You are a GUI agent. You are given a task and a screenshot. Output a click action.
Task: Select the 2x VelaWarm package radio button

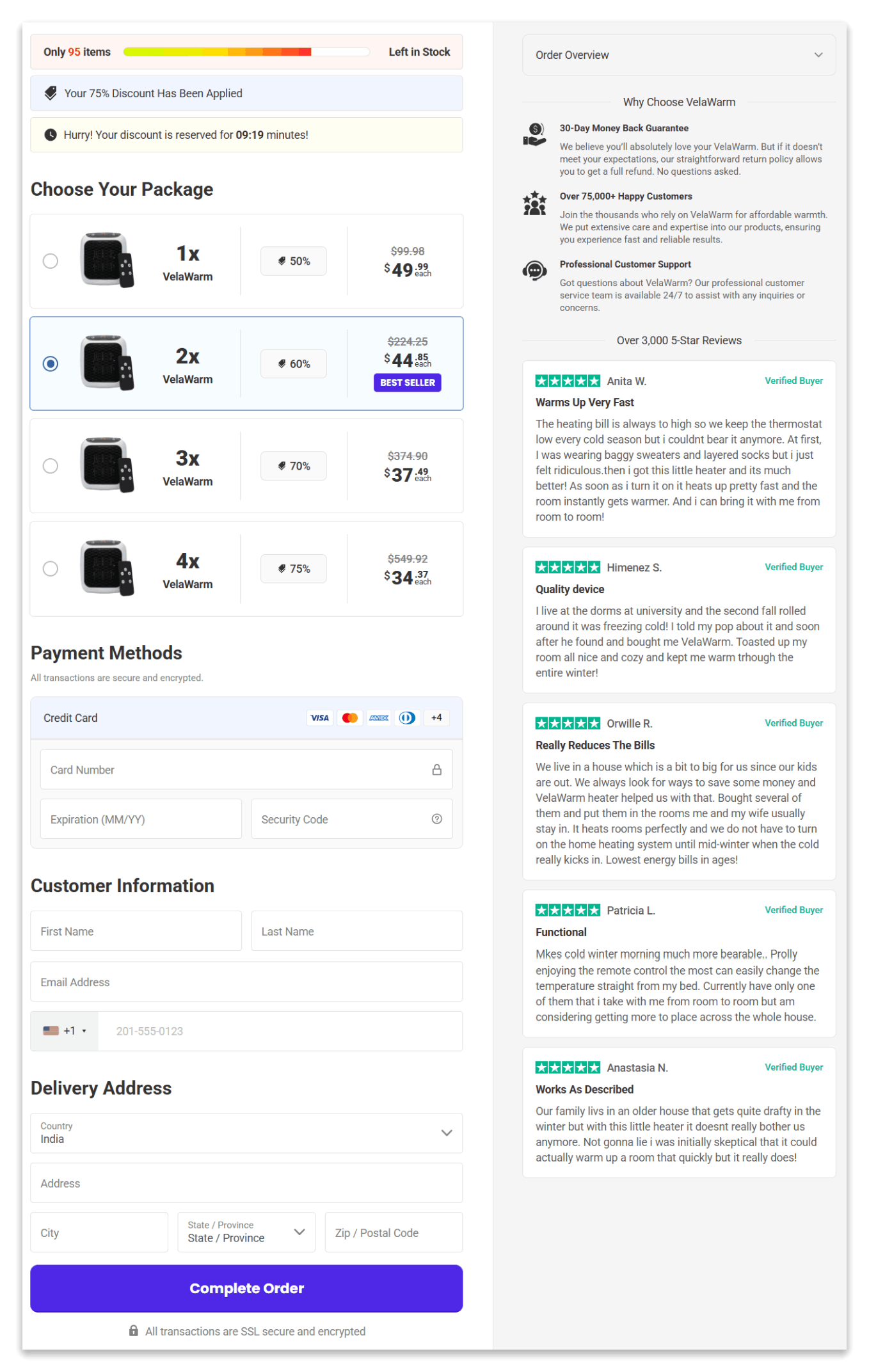[50, 363]
